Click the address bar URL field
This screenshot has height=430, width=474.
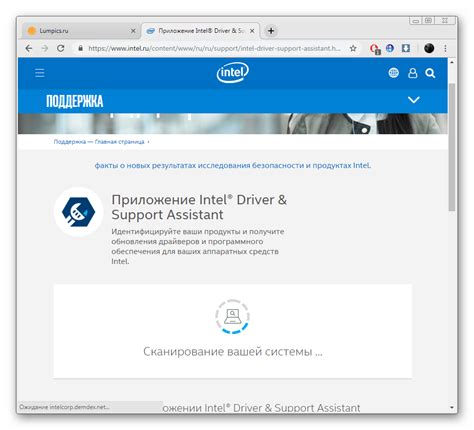point(214,48)
